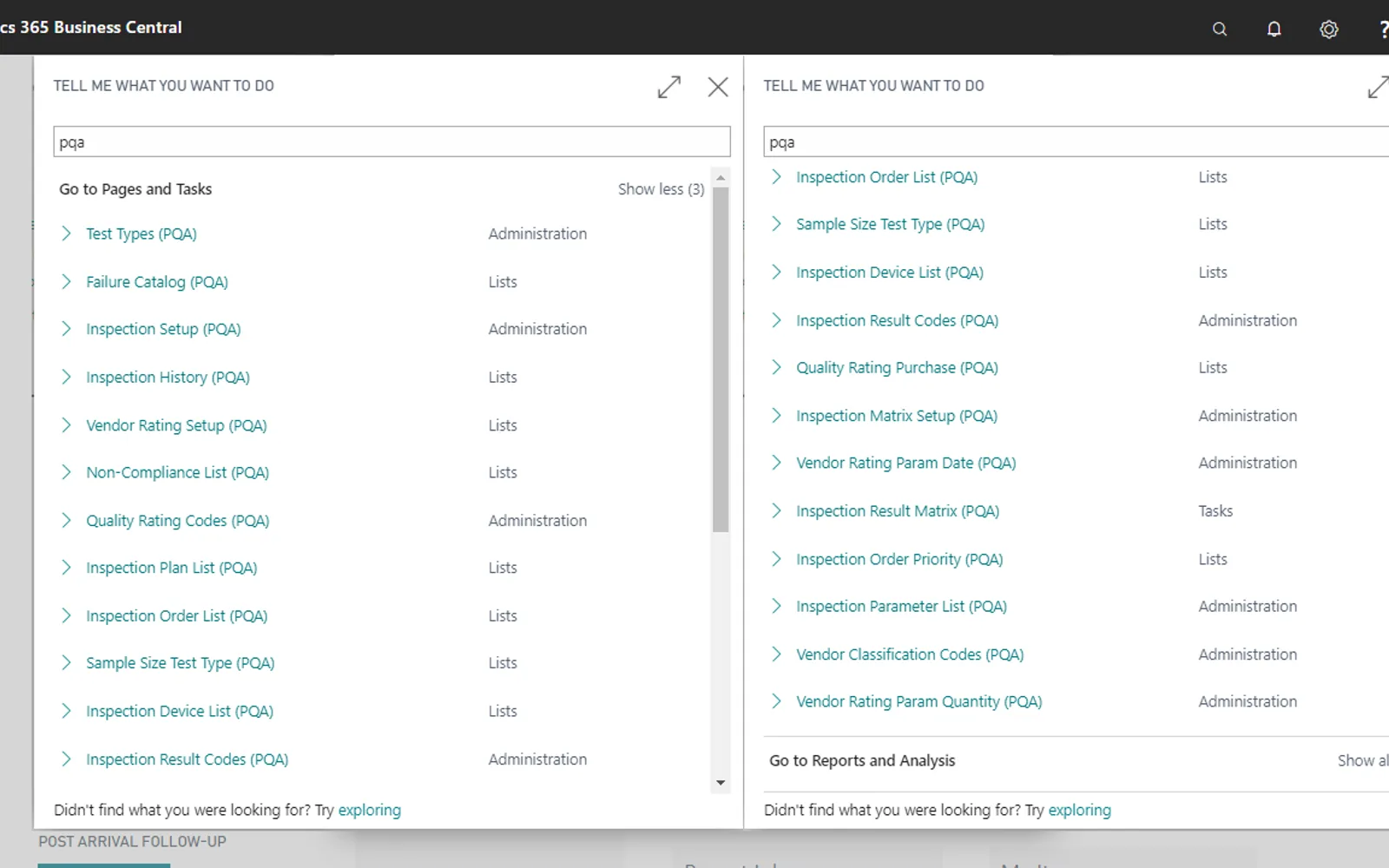Expand the right Tell Me dialog
1389x868 pixels.
coord(1378,87)
